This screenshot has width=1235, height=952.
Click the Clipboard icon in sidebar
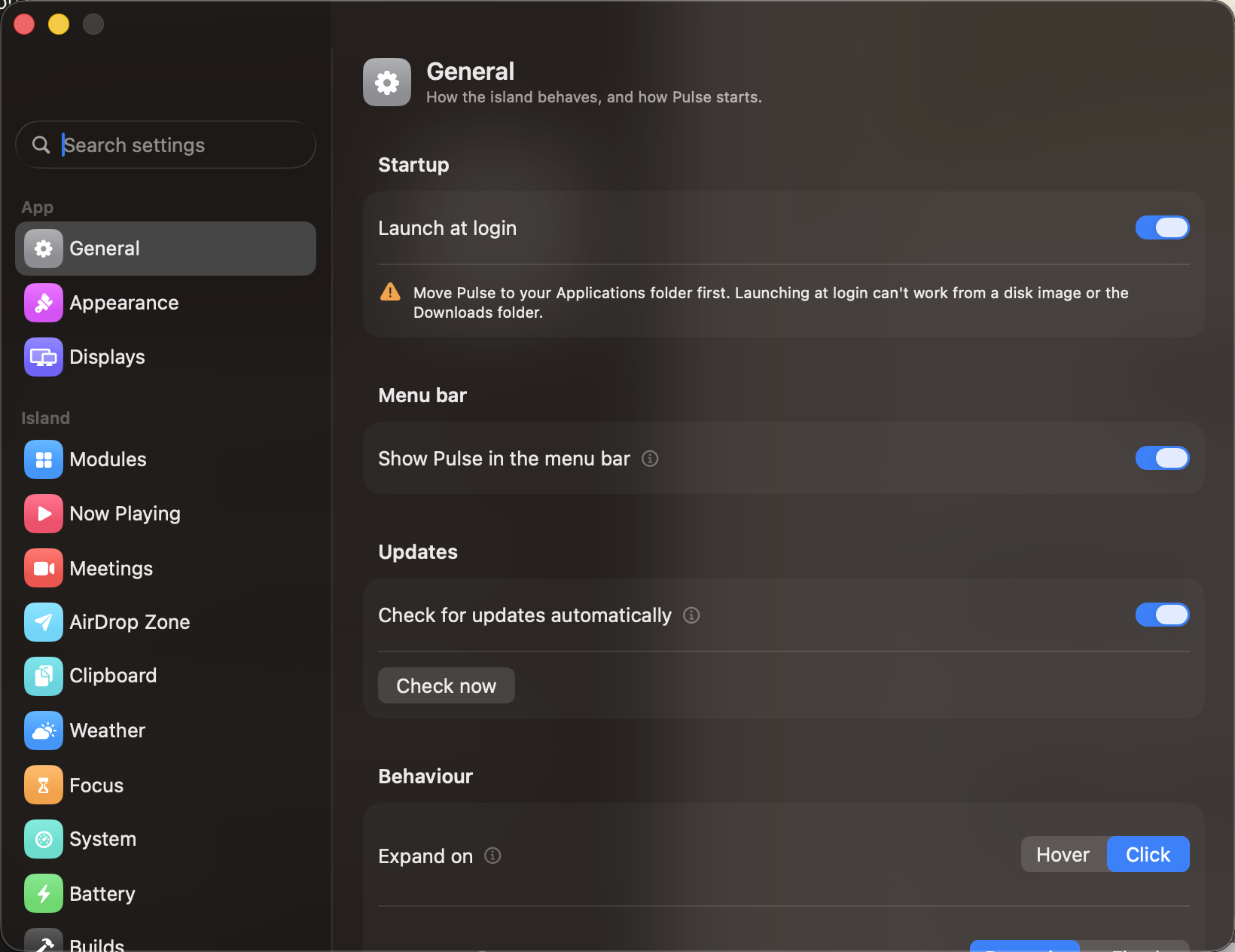coord(44,676)
